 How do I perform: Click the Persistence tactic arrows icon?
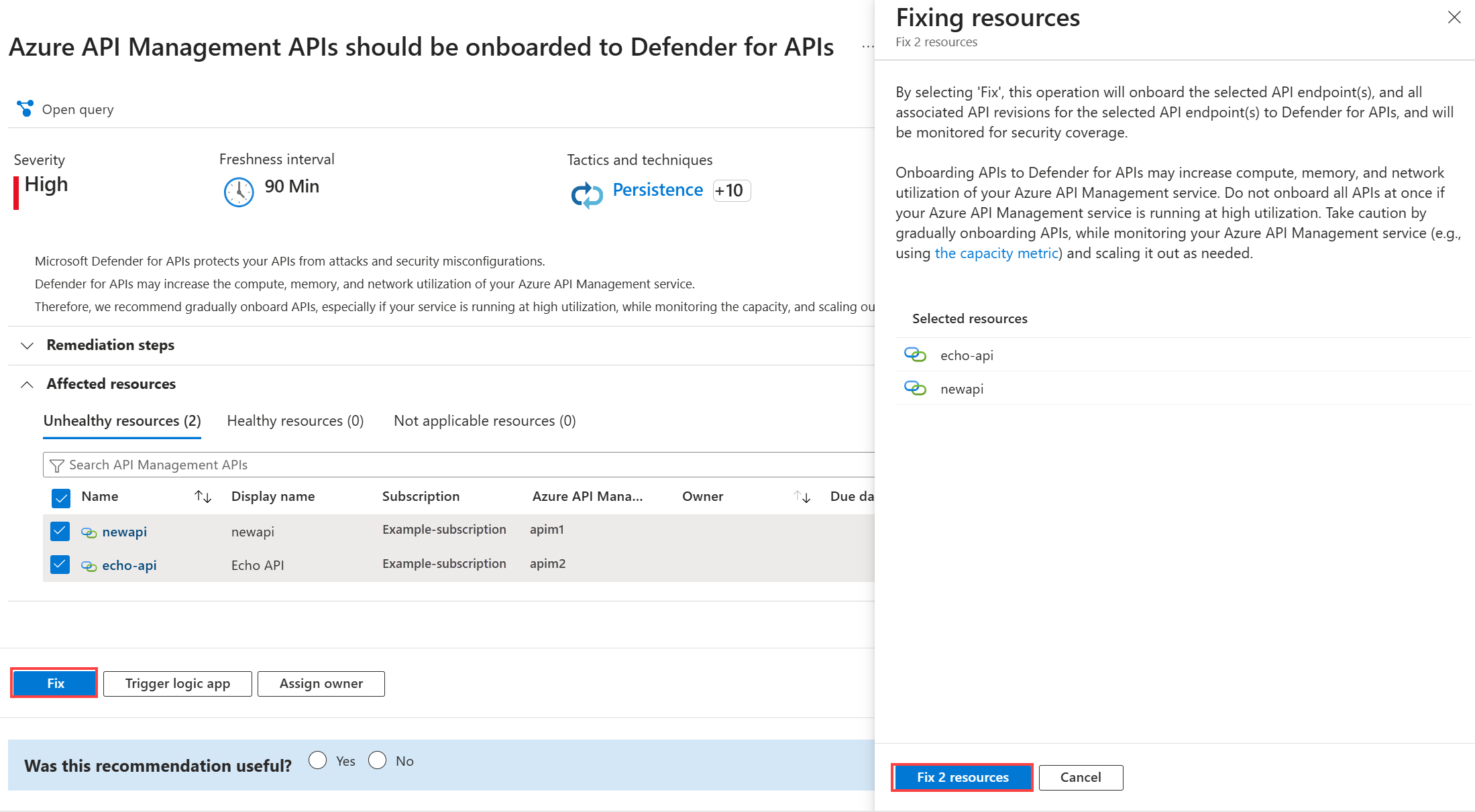pyautogui.click(x=586, y=194)
